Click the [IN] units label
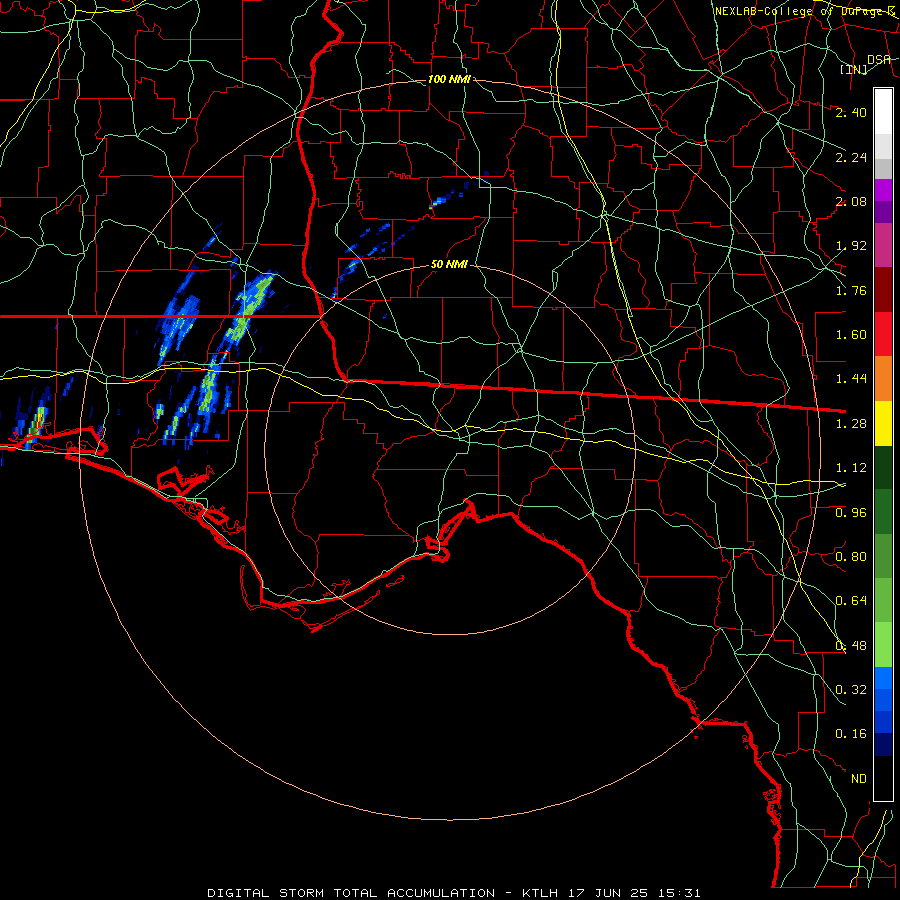 click(x=854, y=69)
